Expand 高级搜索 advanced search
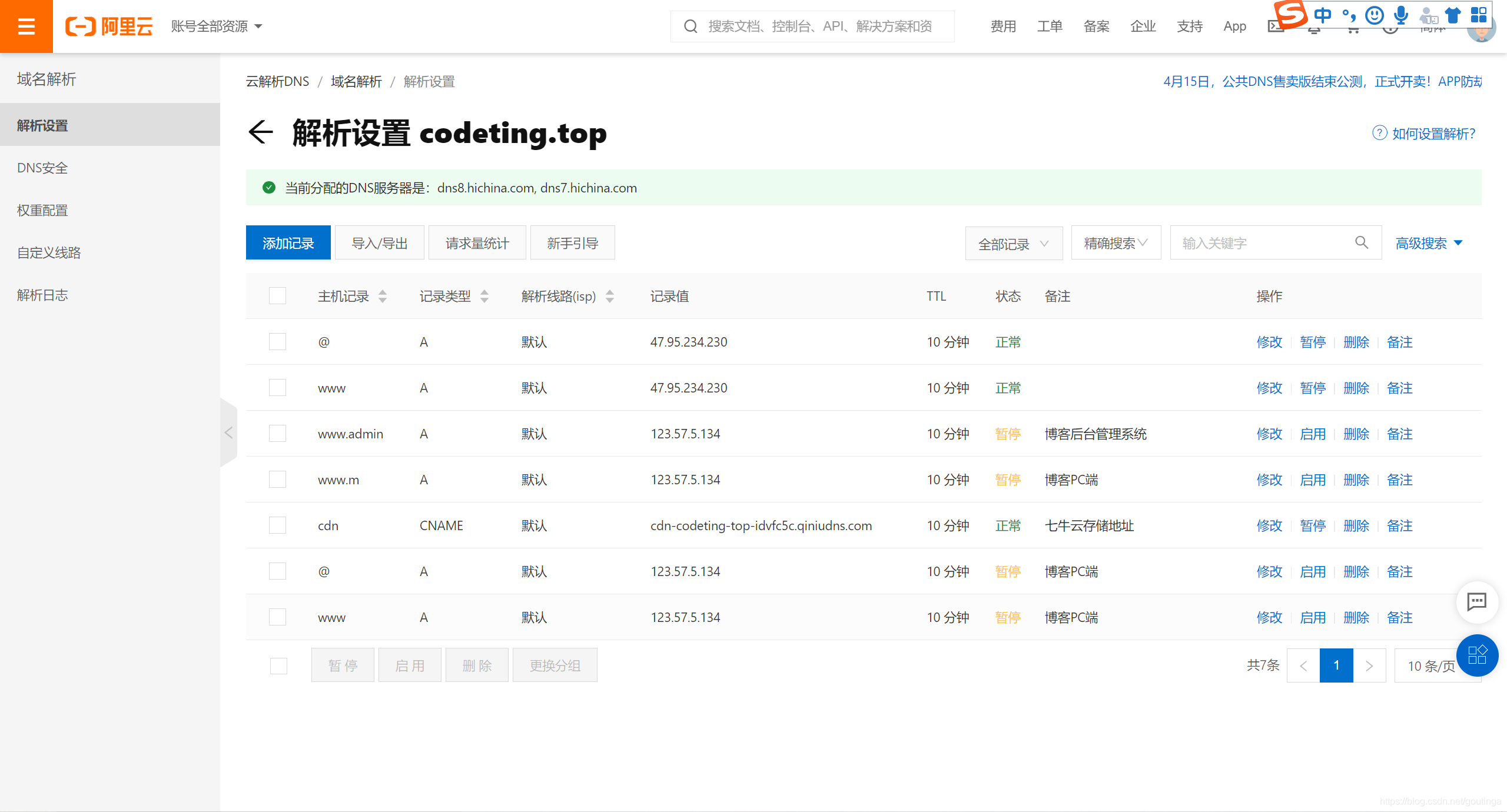The image size is (1507, 812). [x=1429, y=243]
